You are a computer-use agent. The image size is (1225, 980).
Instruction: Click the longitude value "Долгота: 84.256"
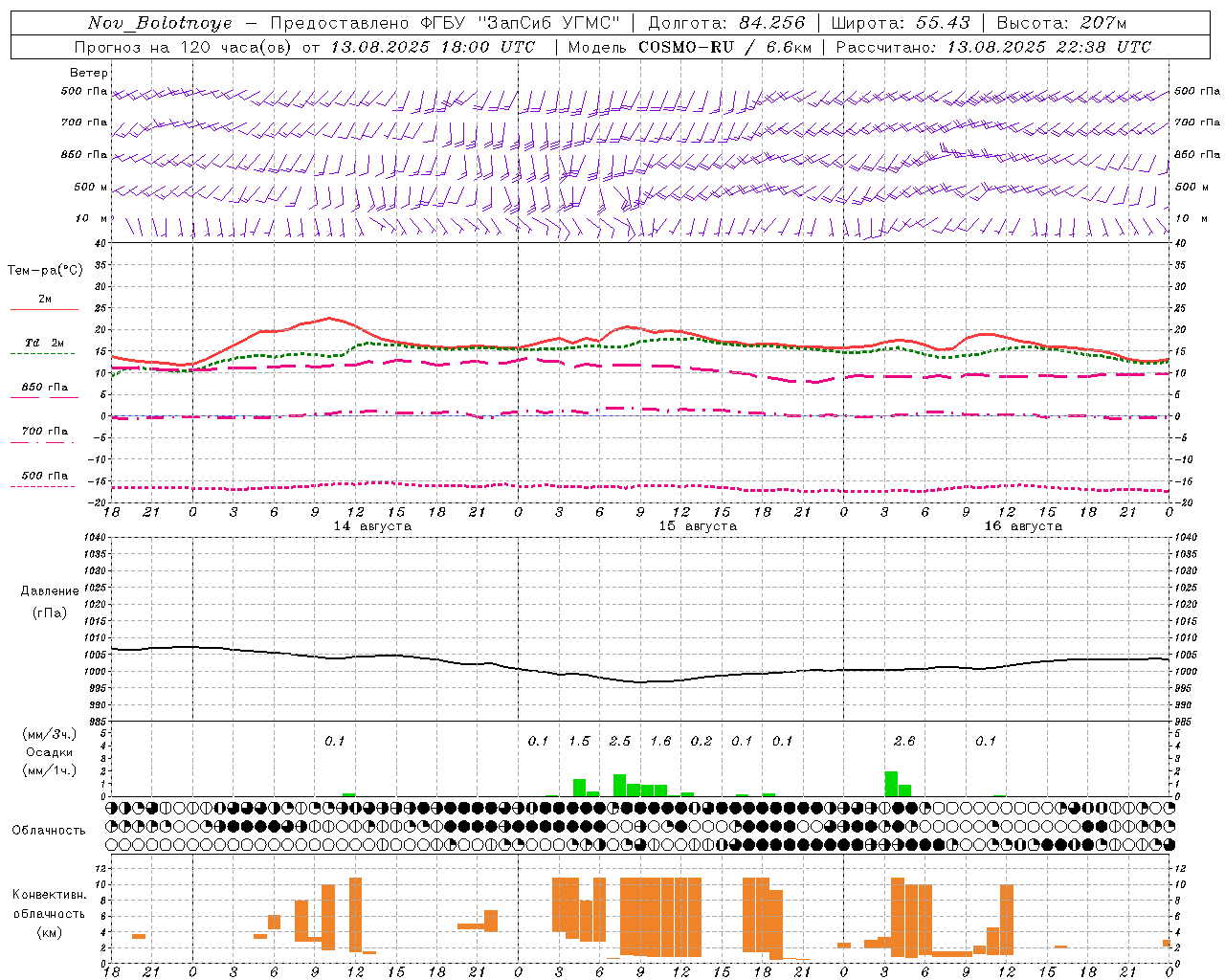coord(726,23)
